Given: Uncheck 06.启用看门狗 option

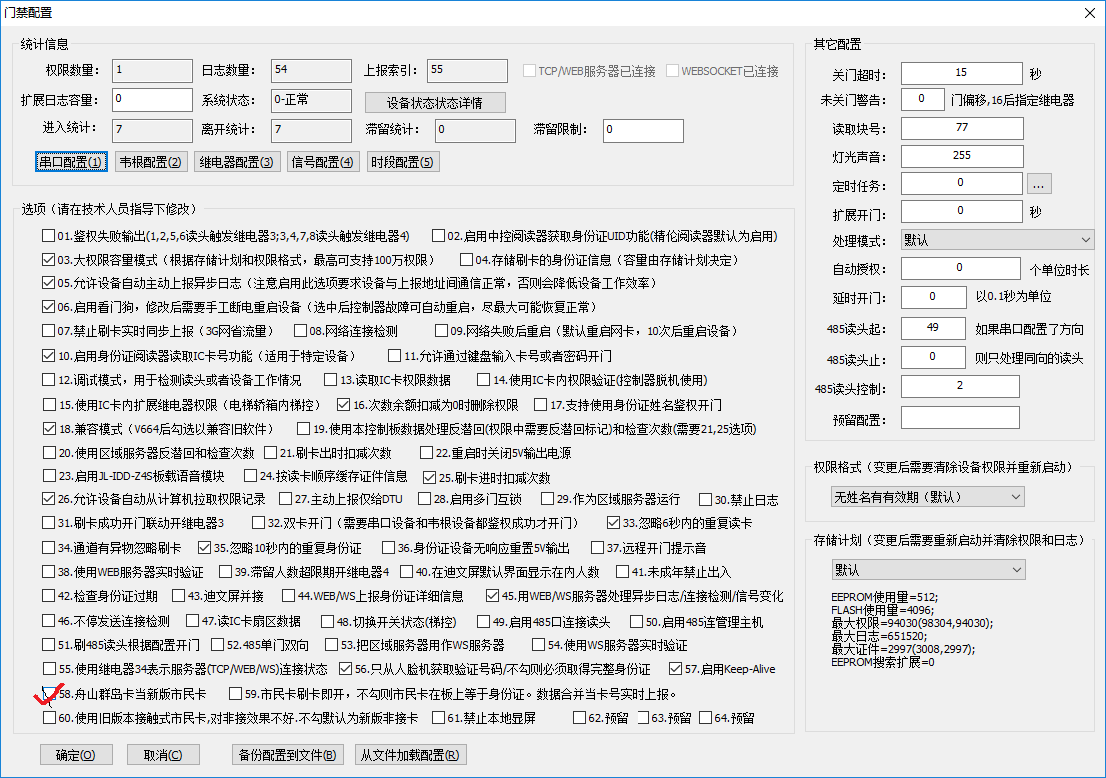Looking at the screenshot, I should 49,307.
